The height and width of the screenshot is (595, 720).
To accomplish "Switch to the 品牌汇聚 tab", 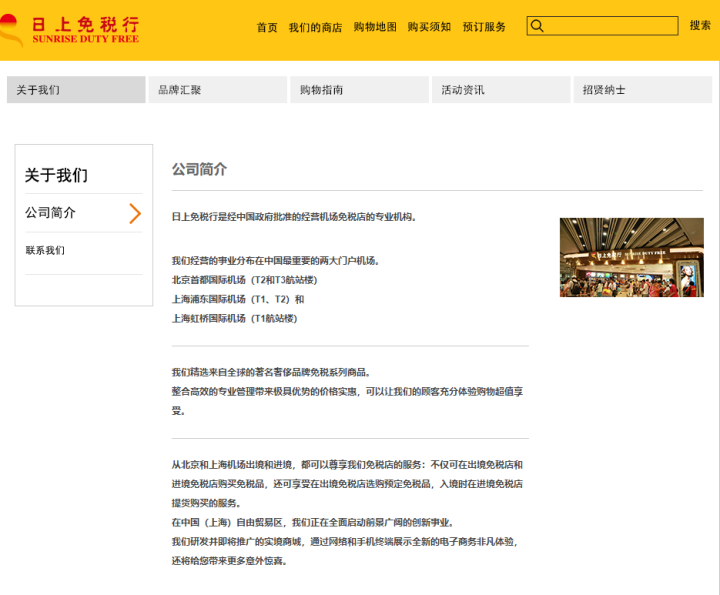I will [x=217, y=90].
